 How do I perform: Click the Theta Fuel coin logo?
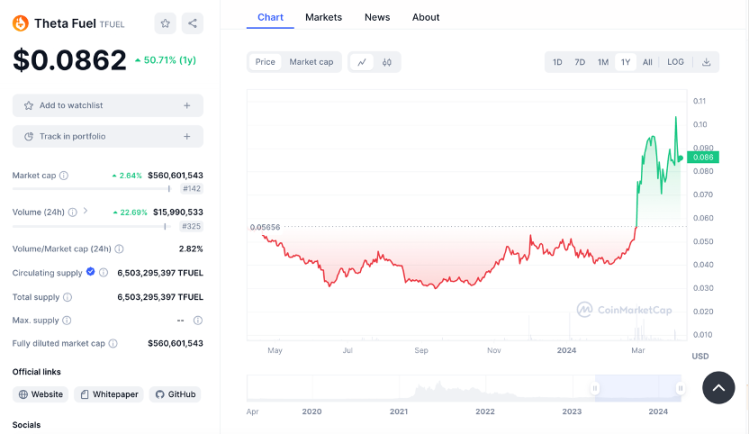pyautogui.click(x=21, y=23)
